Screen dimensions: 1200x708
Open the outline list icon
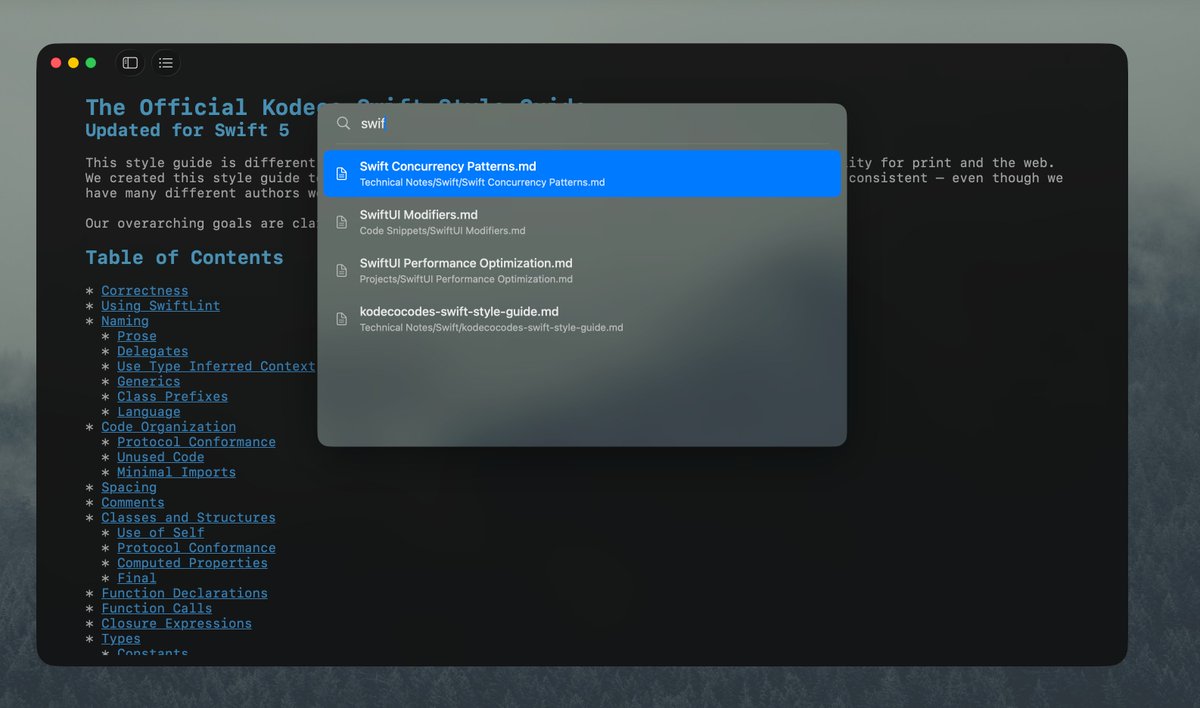coord(166,63)
